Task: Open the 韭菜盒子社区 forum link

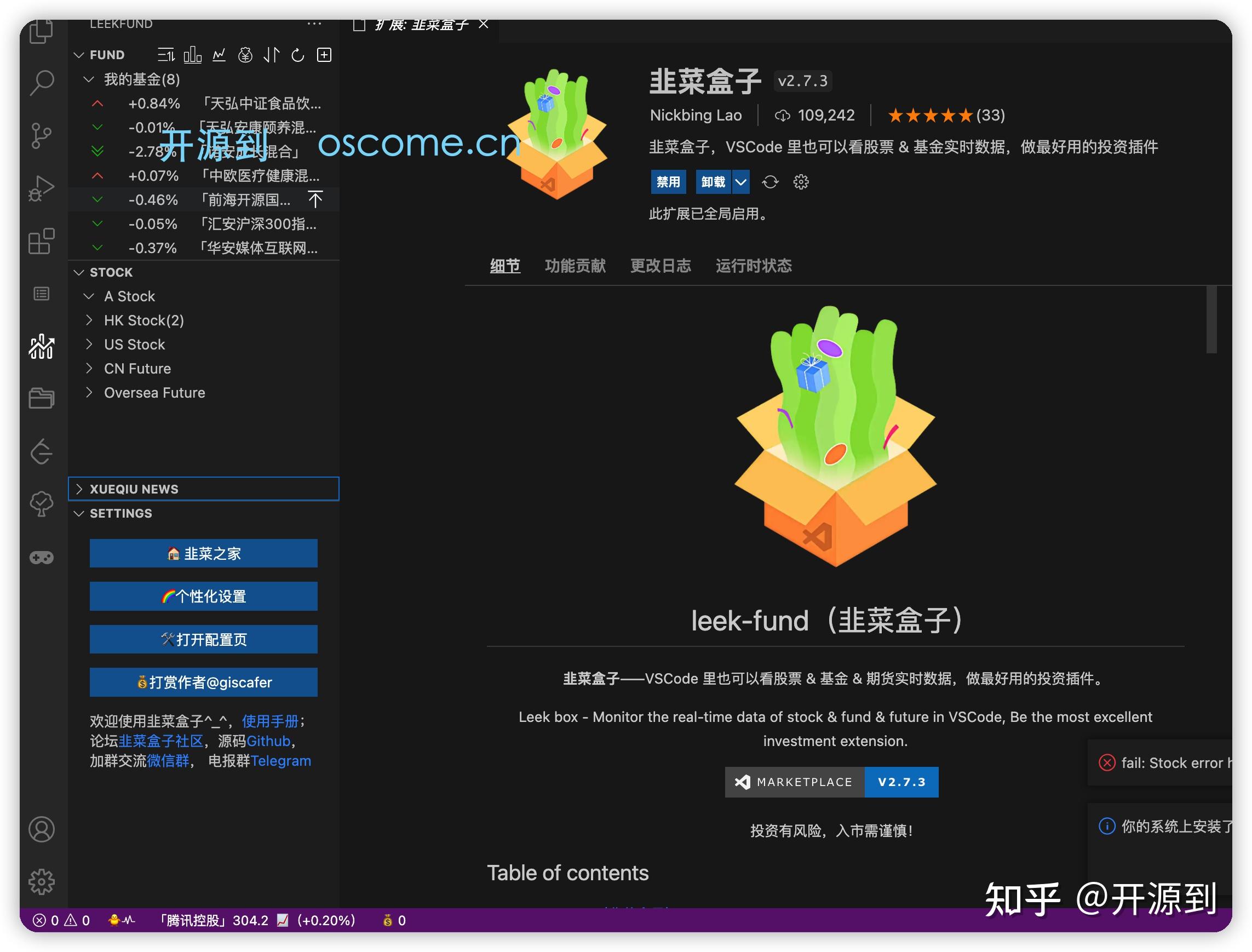Action: 160,741
